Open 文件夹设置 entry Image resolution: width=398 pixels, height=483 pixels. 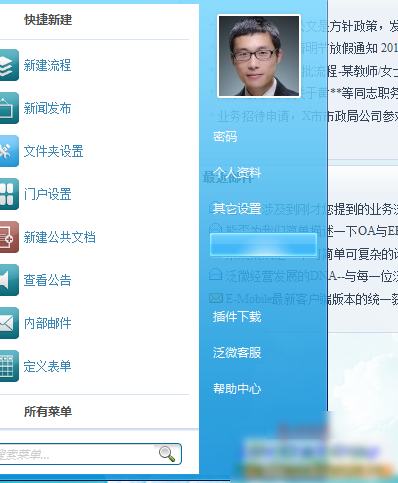pos(53,151)
